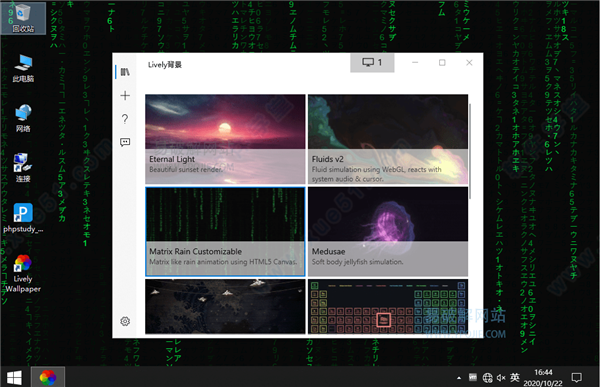Click the plus icon to add wallpaper
This screenshot has height=387, width=600.
coord(125,95)
